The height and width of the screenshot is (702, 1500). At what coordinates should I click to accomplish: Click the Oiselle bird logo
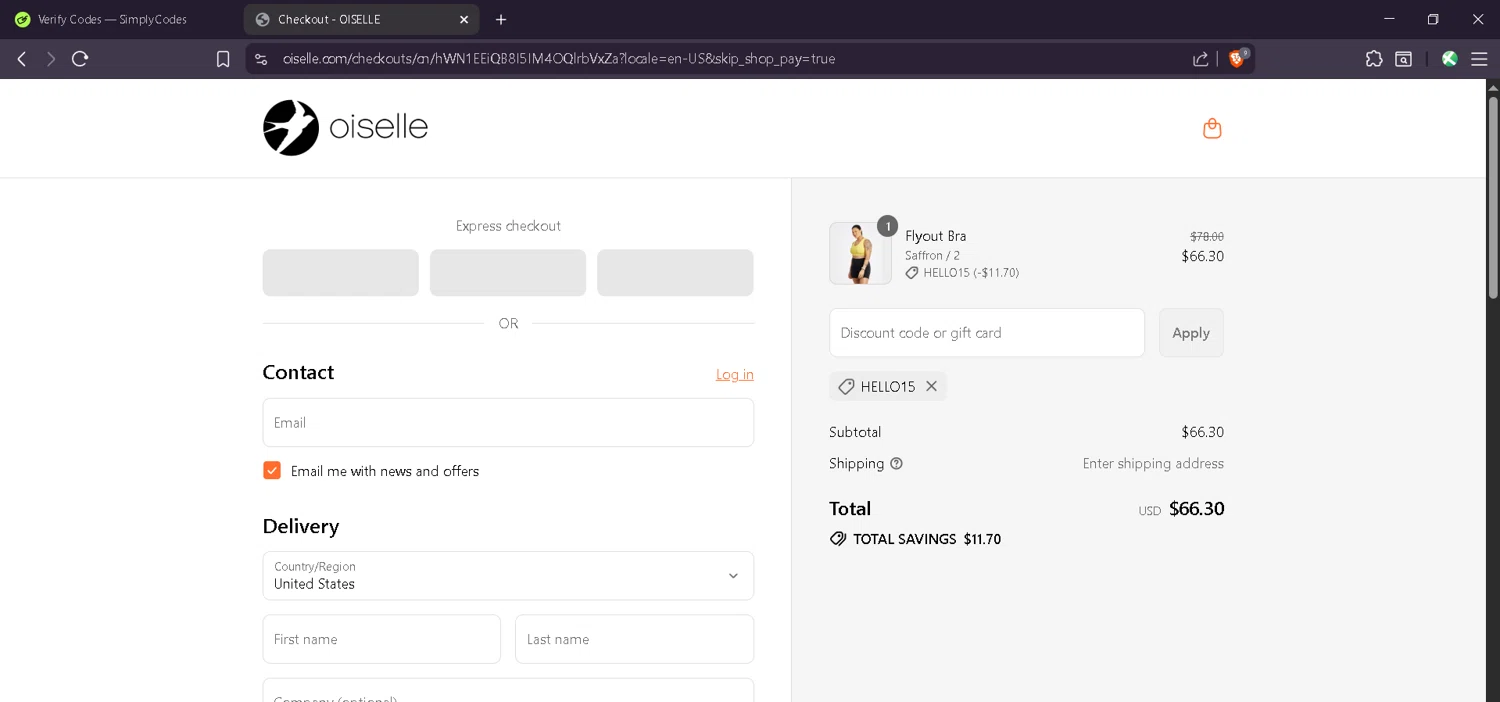point(291,128)
